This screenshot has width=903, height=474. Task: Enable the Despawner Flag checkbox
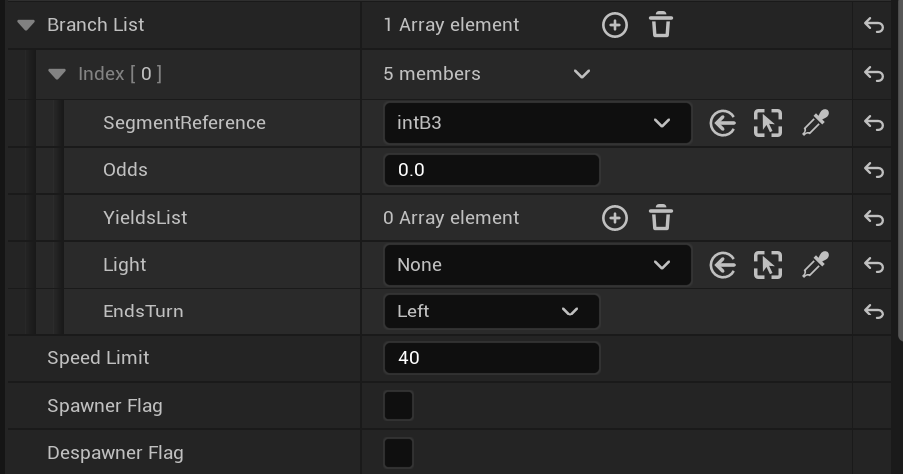(x=398, y=453)
